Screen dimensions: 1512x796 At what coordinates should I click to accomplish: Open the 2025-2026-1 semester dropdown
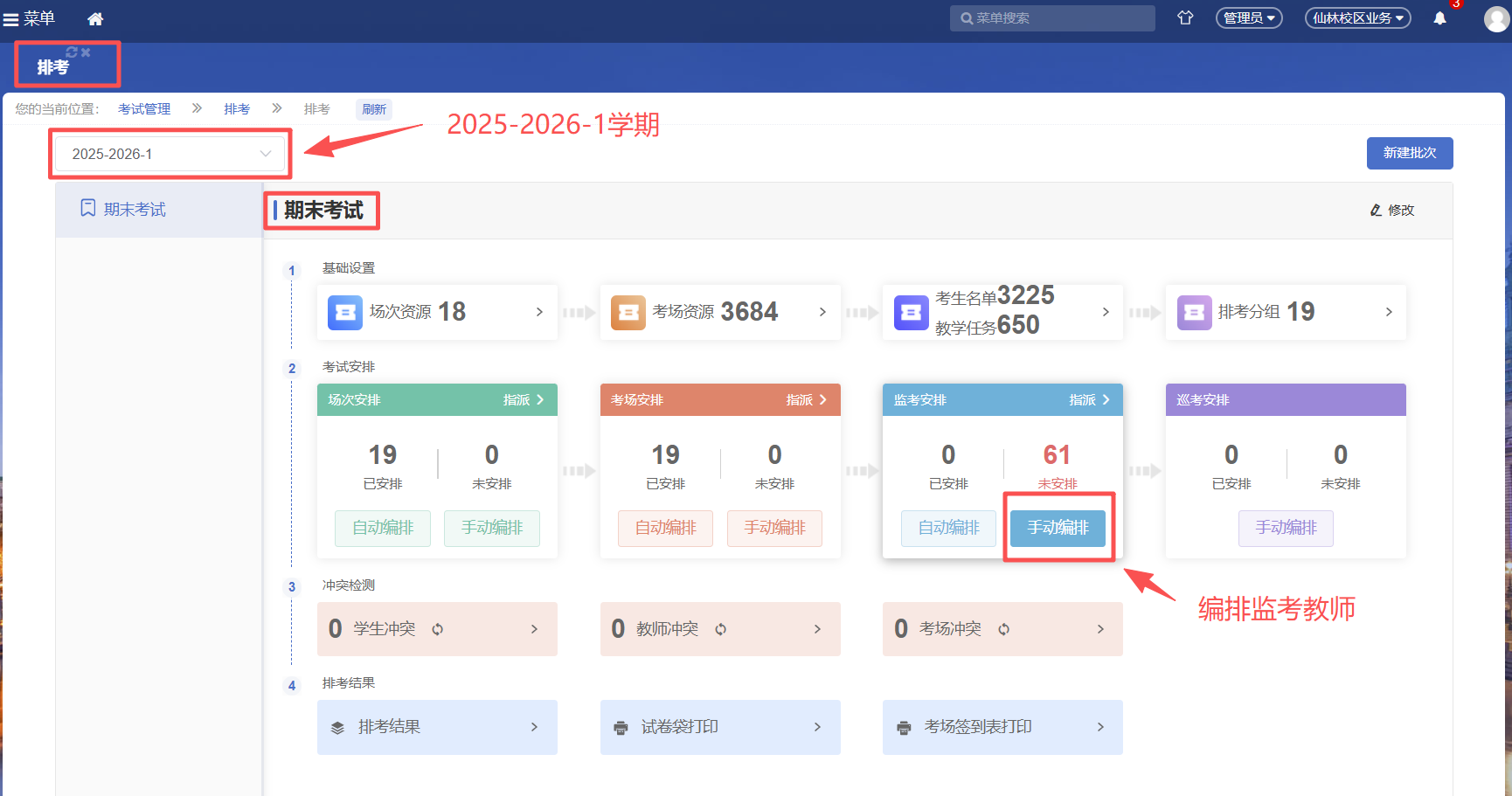[170, 154]
